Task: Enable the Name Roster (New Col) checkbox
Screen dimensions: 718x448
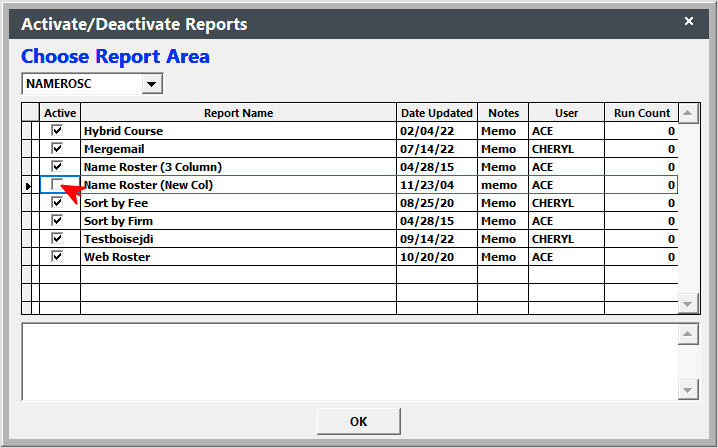Action: pyautogui.click(x=57, y=185)
